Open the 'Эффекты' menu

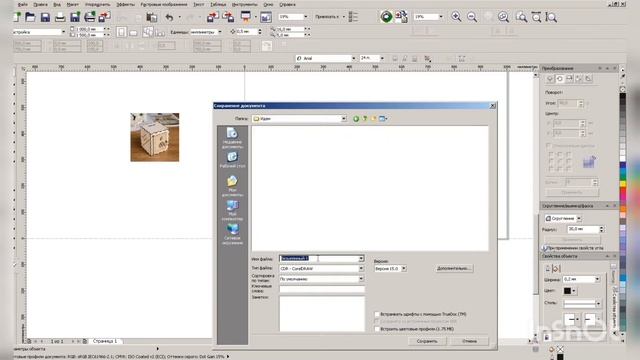pyautogui.click(x=125, y=4)
